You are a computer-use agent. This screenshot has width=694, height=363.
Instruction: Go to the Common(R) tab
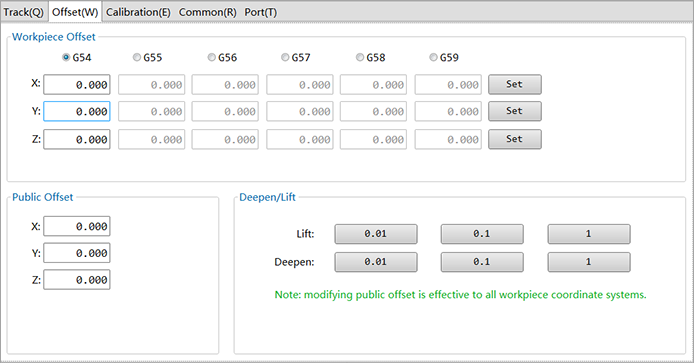pos(208,12)
